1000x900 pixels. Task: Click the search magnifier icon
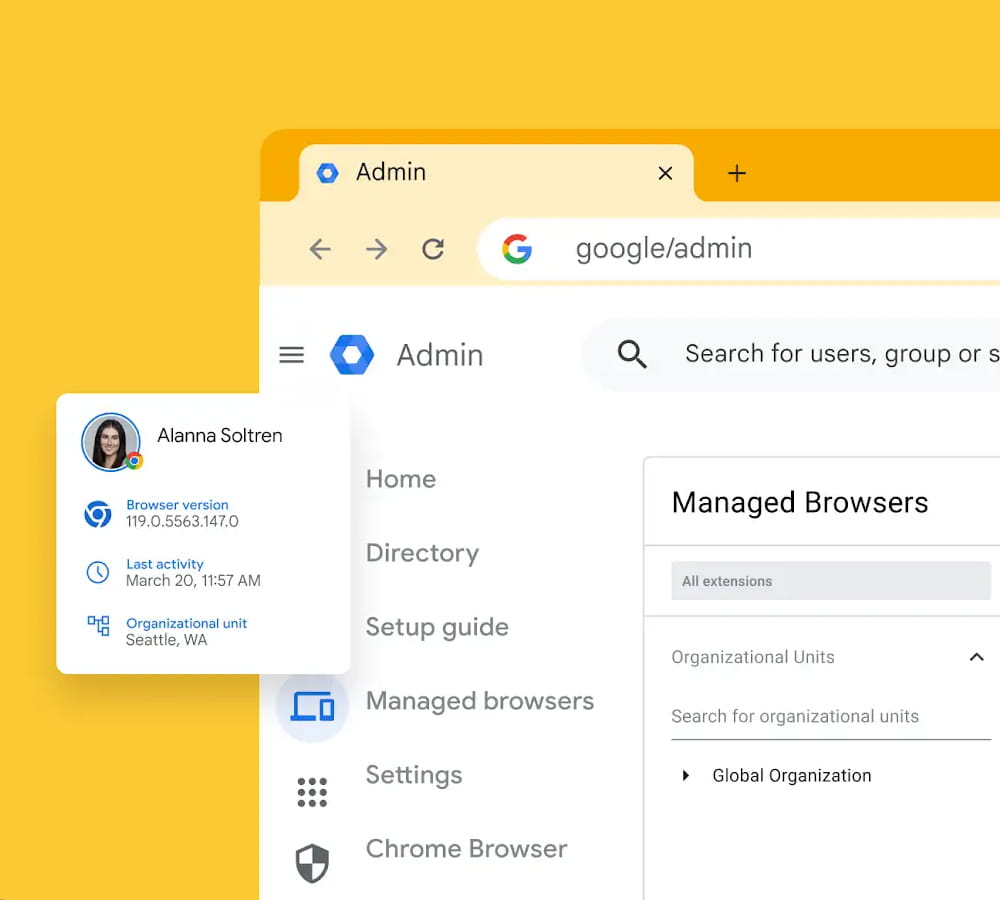(632, 354)
